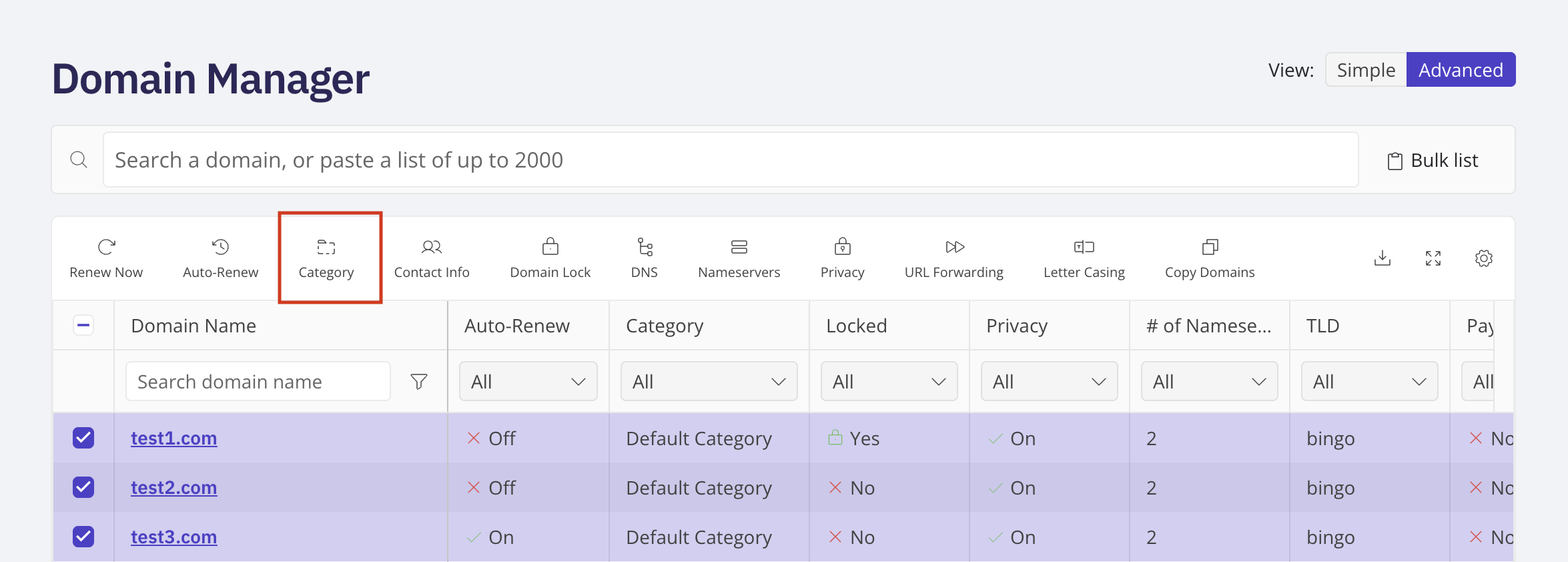The height and width of the screenshot is (562, 1568).
Task: Open Contact Info toolbar option
Action: click(x=432, y=258)
